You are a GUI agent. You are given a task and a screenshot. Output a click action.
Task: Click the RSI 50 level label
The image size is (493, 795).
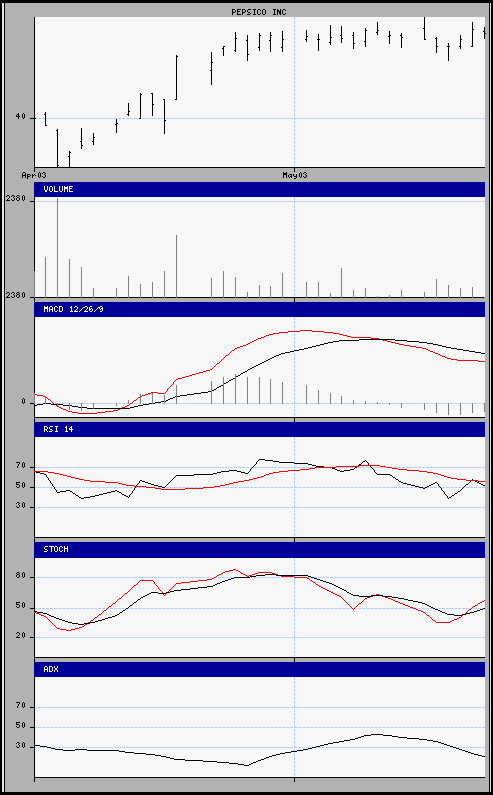pyautogui.click(x=20, y=486)
